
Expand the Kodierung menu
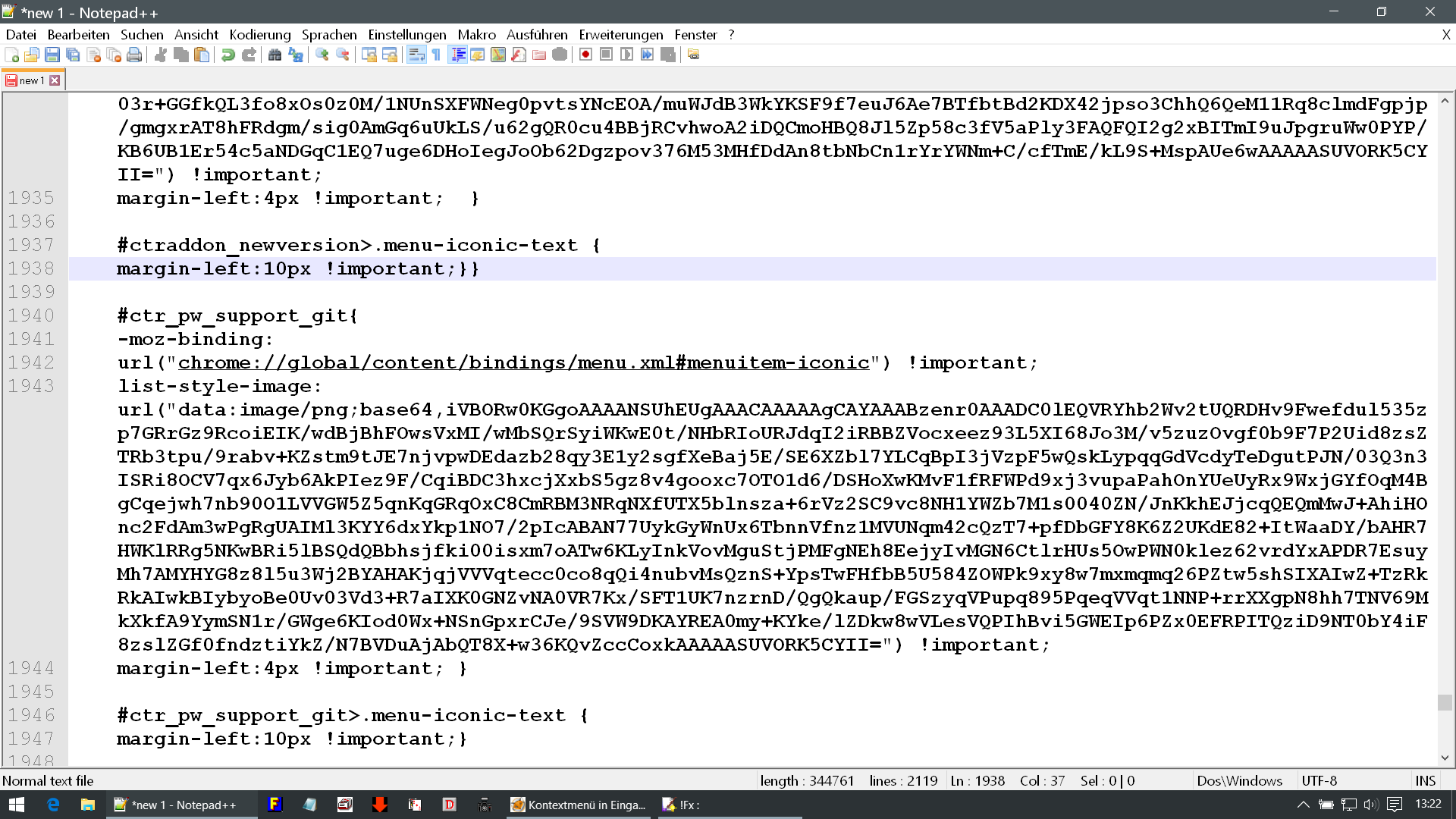click(x=260, y=35)
